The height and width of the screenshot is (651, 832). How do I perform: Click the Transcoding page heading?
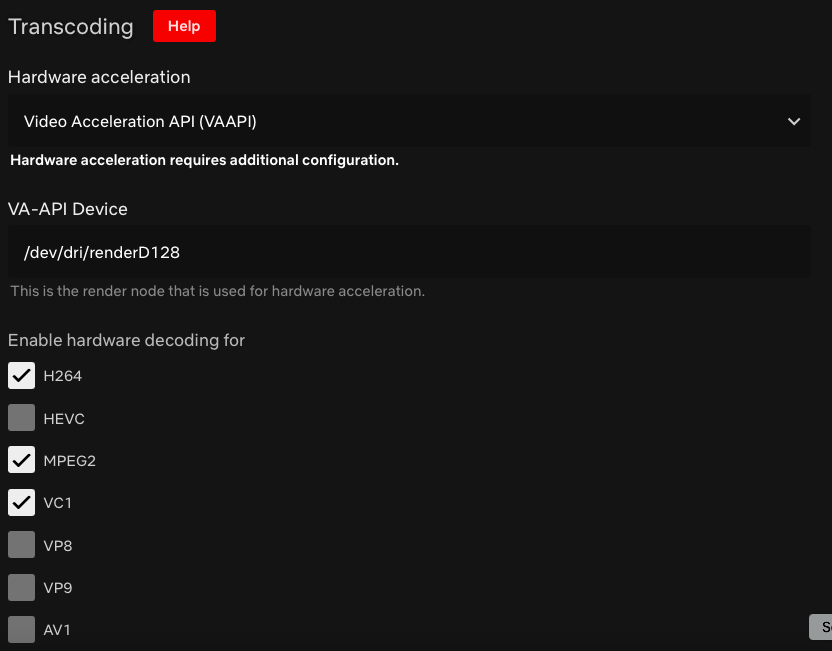[71, 27]
